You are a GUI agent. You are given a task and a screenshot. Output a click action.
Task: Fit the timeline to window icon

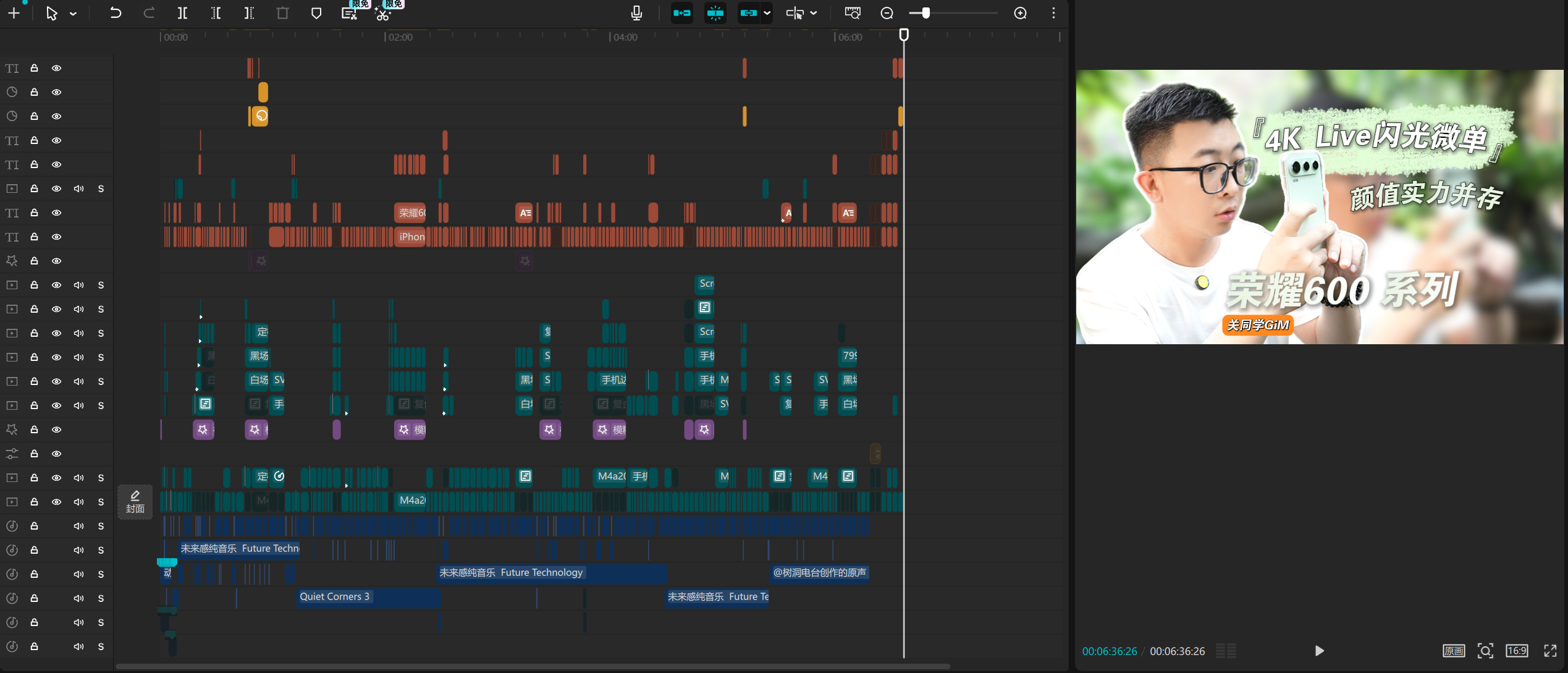853,13
